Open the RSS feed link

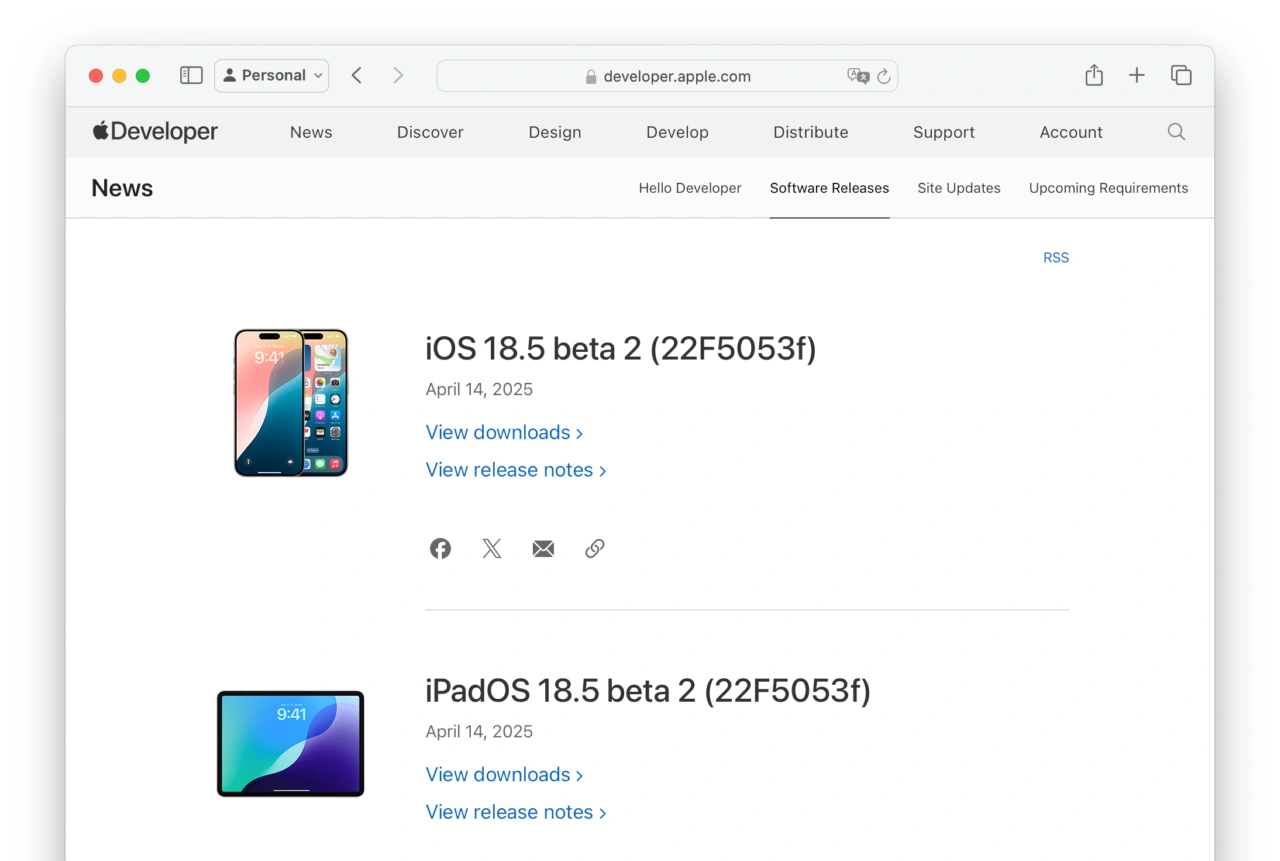[1056, 258]
